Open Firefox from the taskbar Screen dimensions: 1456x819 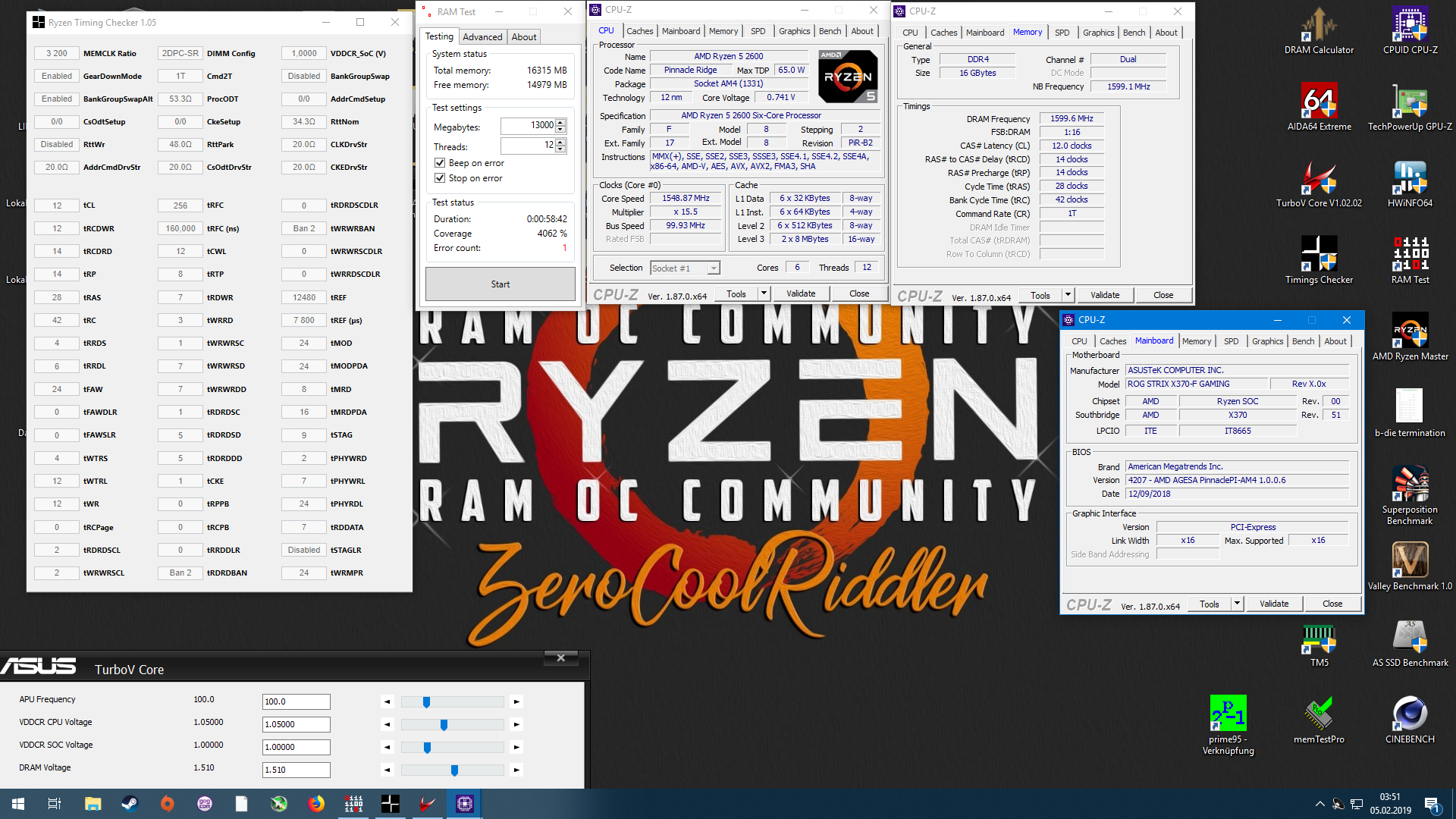316,803
